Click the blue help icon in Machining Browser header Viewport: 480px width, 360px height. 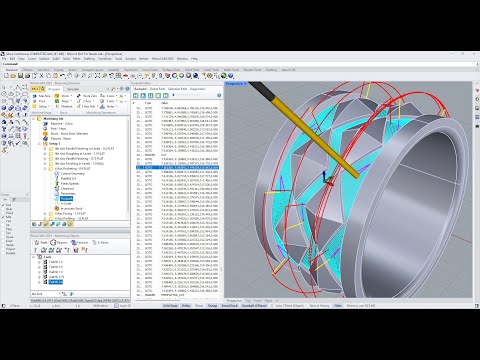[x=127, y=89]
